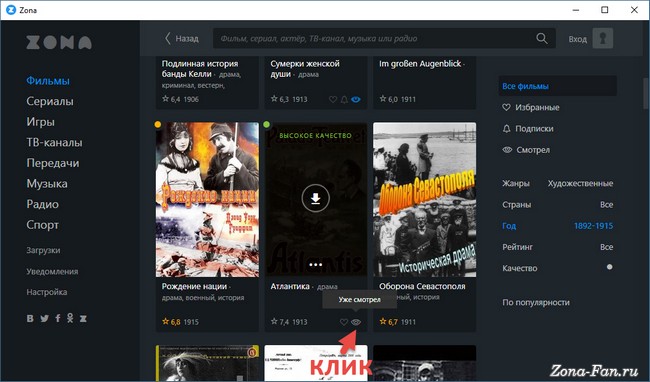This screenshot has height=382, width=650.
Task: Unmark watched eye on Сумерки женской души
Action: tap(356, 99)
